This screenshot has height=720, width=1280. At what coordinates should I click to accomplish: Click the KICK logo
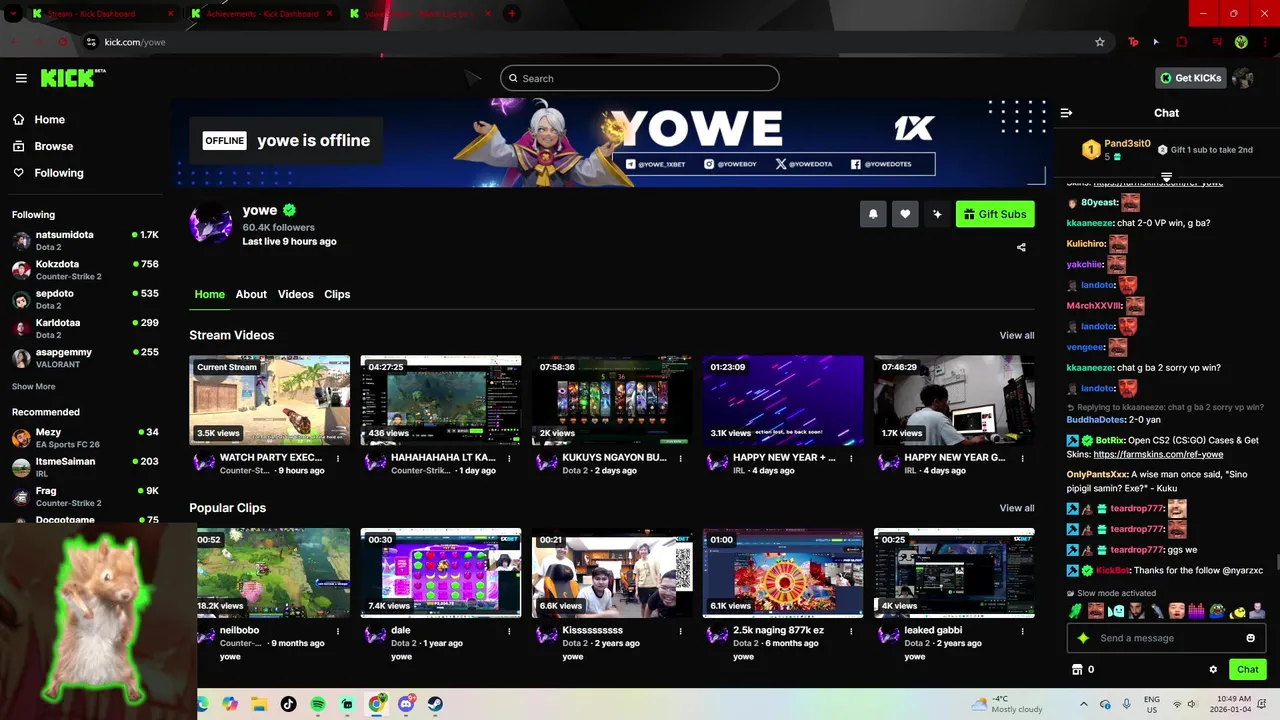[73, 78]
